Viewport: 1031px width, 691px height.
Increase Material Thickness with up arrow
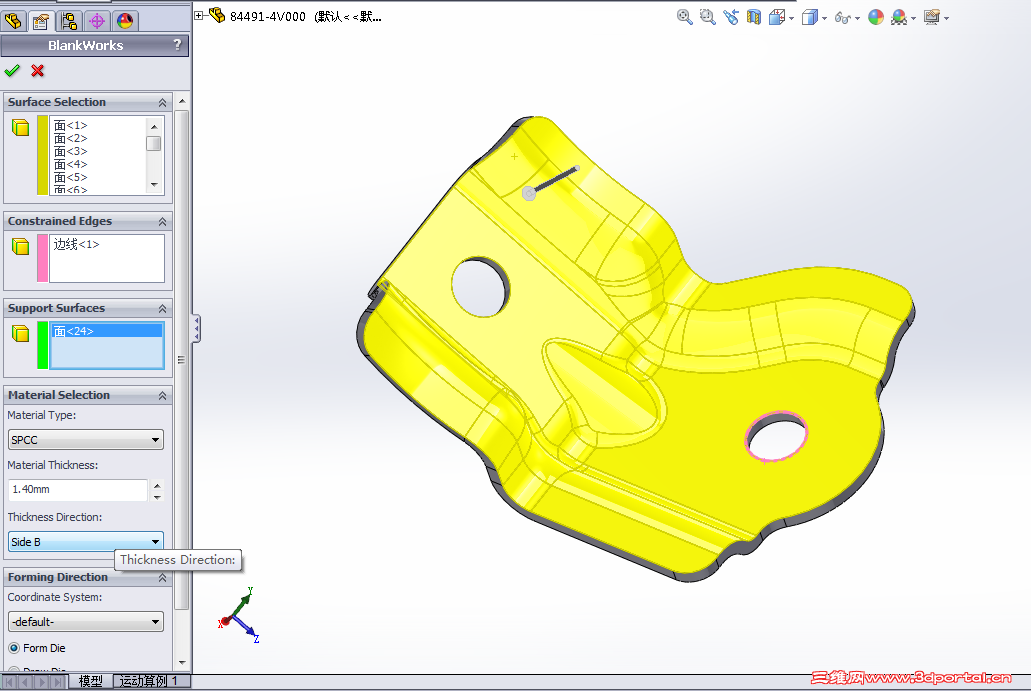tap(157, 485)
